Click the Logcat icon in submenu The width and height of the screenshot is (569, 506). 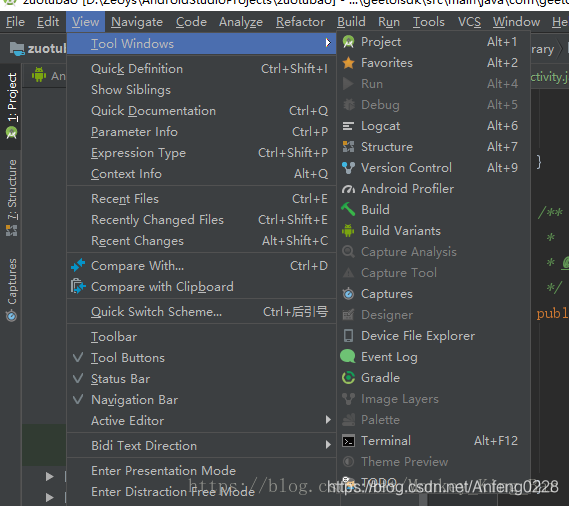tap(348, 126)
